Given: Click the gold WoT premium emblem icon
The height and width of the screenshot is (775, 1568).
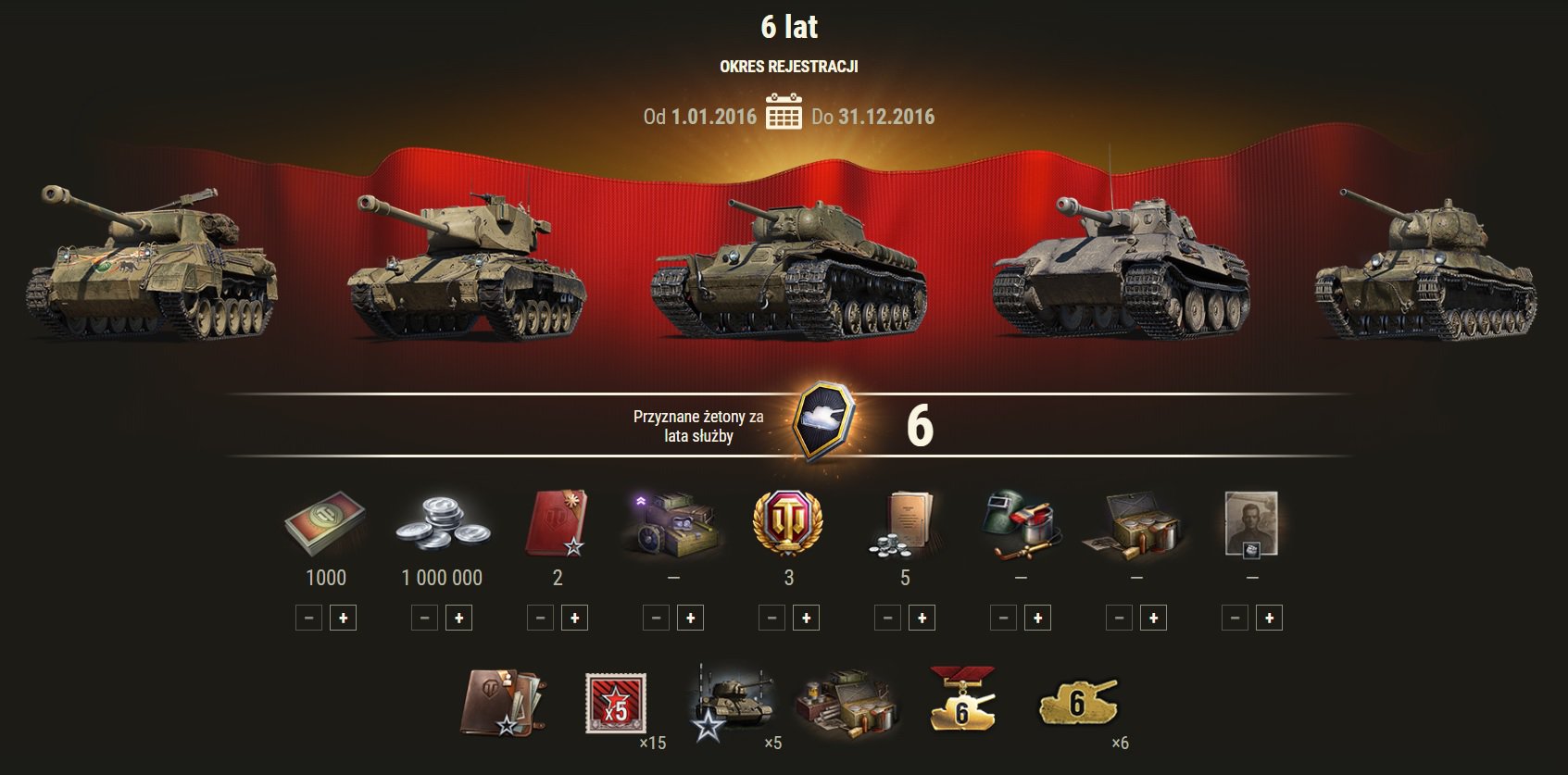Looking at the screenshot, I should click(x=788, y=522).
